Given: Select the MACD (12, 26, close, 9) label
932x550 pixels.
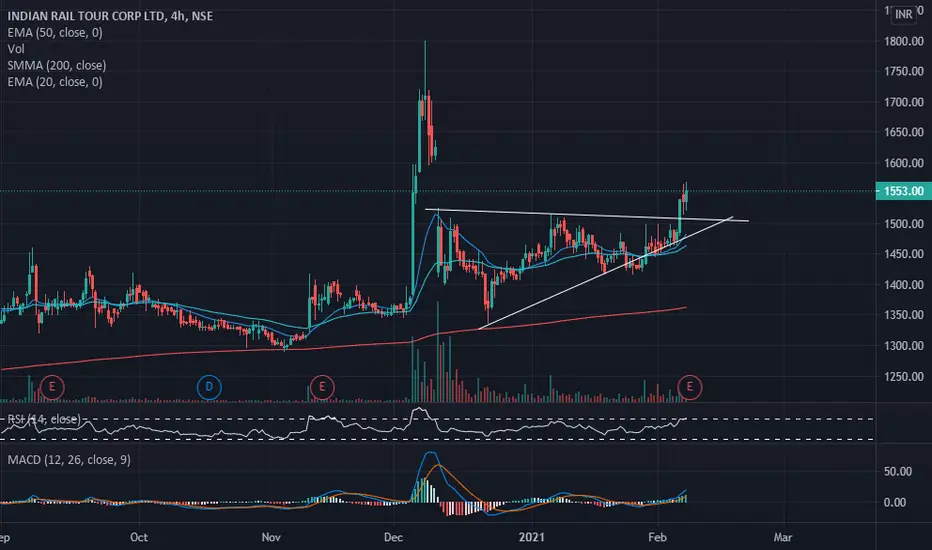Looking at the screenshot, I should 69,460.
